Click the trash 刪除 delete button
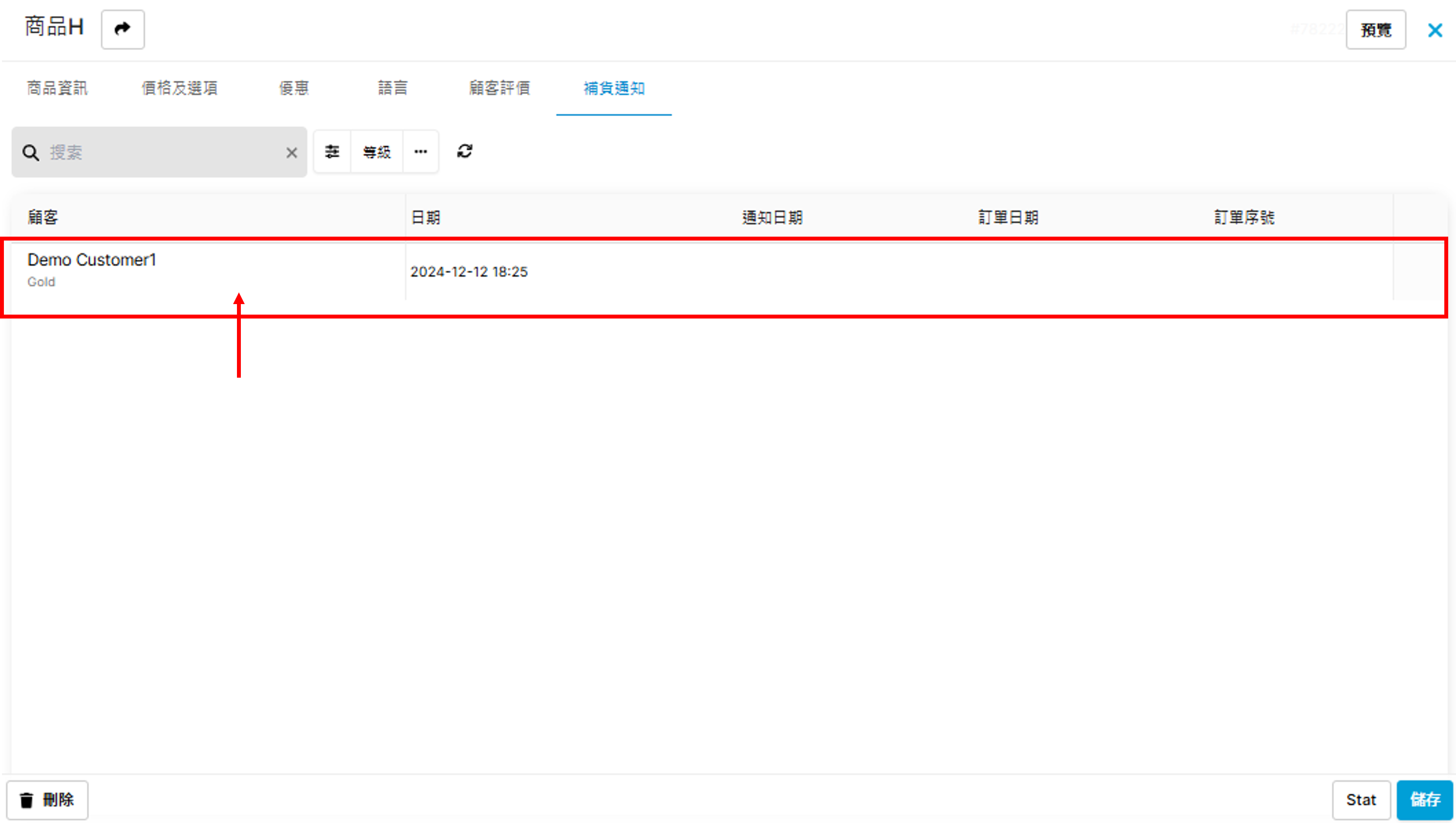 48,799
